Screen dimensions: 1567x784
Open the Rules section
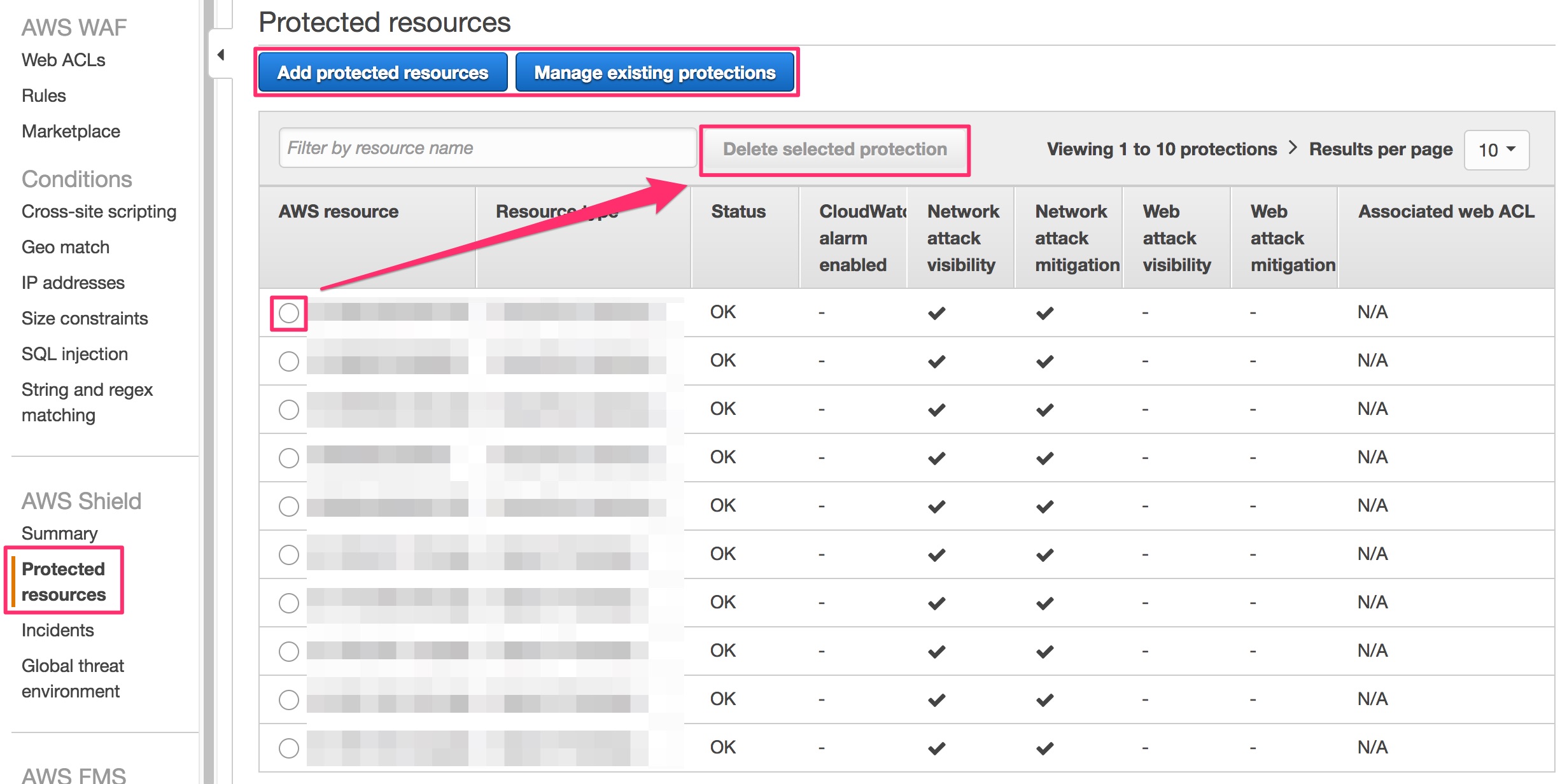pos(43,95)
